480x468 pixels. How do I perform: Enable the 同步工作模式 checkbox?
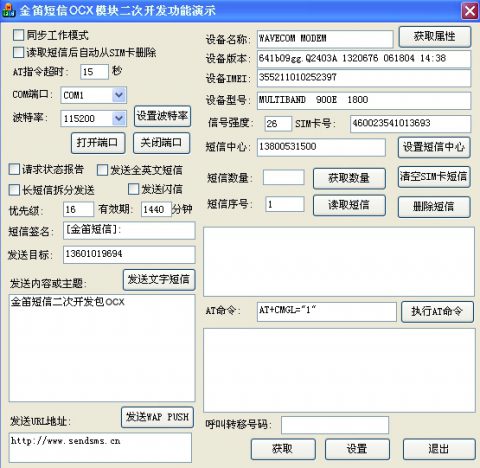pyautogui.click(x=18, y=35)
